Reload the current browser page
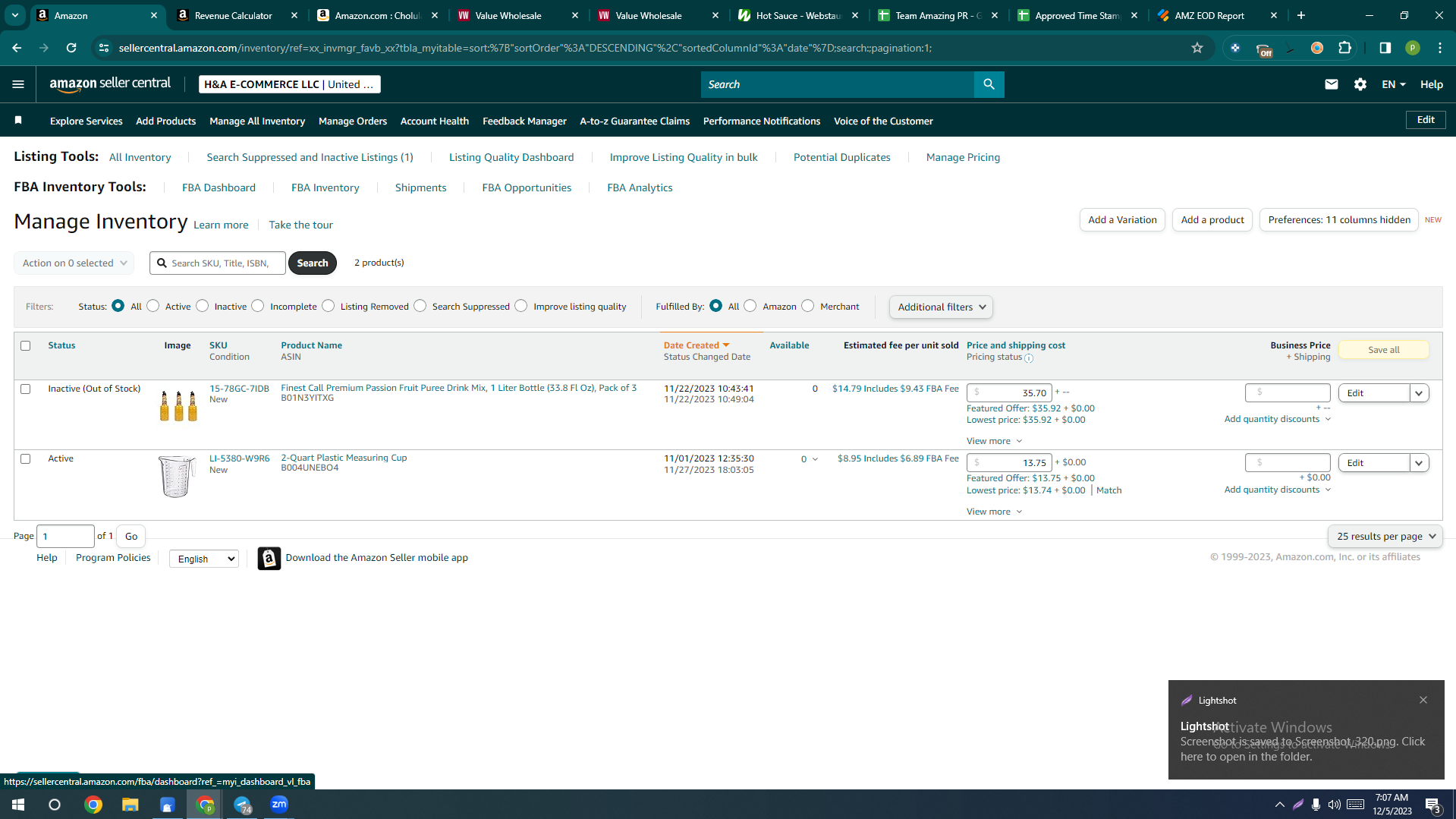 pos(71,48)
